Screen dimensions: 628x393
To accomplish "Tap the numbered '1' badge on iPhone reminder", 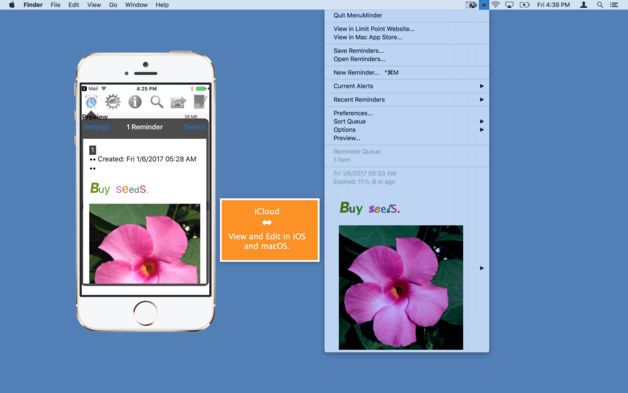I will point(93,150).
